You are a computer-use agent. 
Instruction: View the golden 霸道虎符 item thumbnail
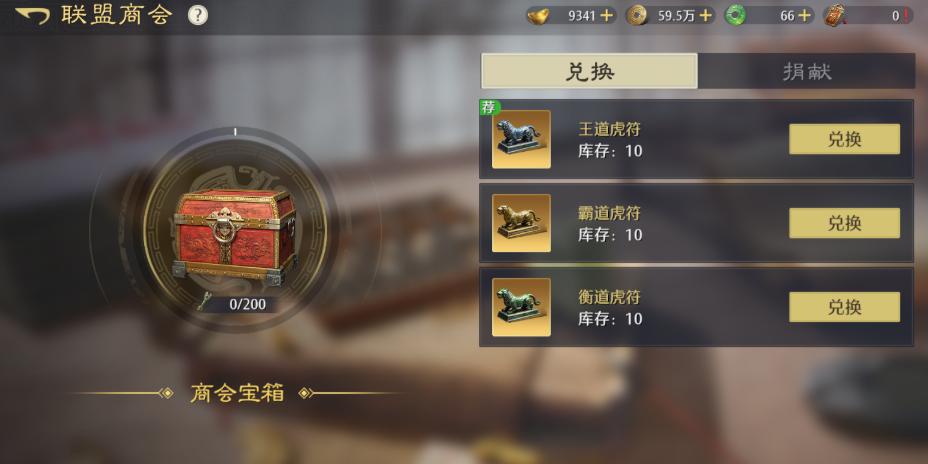pos(521,223)
